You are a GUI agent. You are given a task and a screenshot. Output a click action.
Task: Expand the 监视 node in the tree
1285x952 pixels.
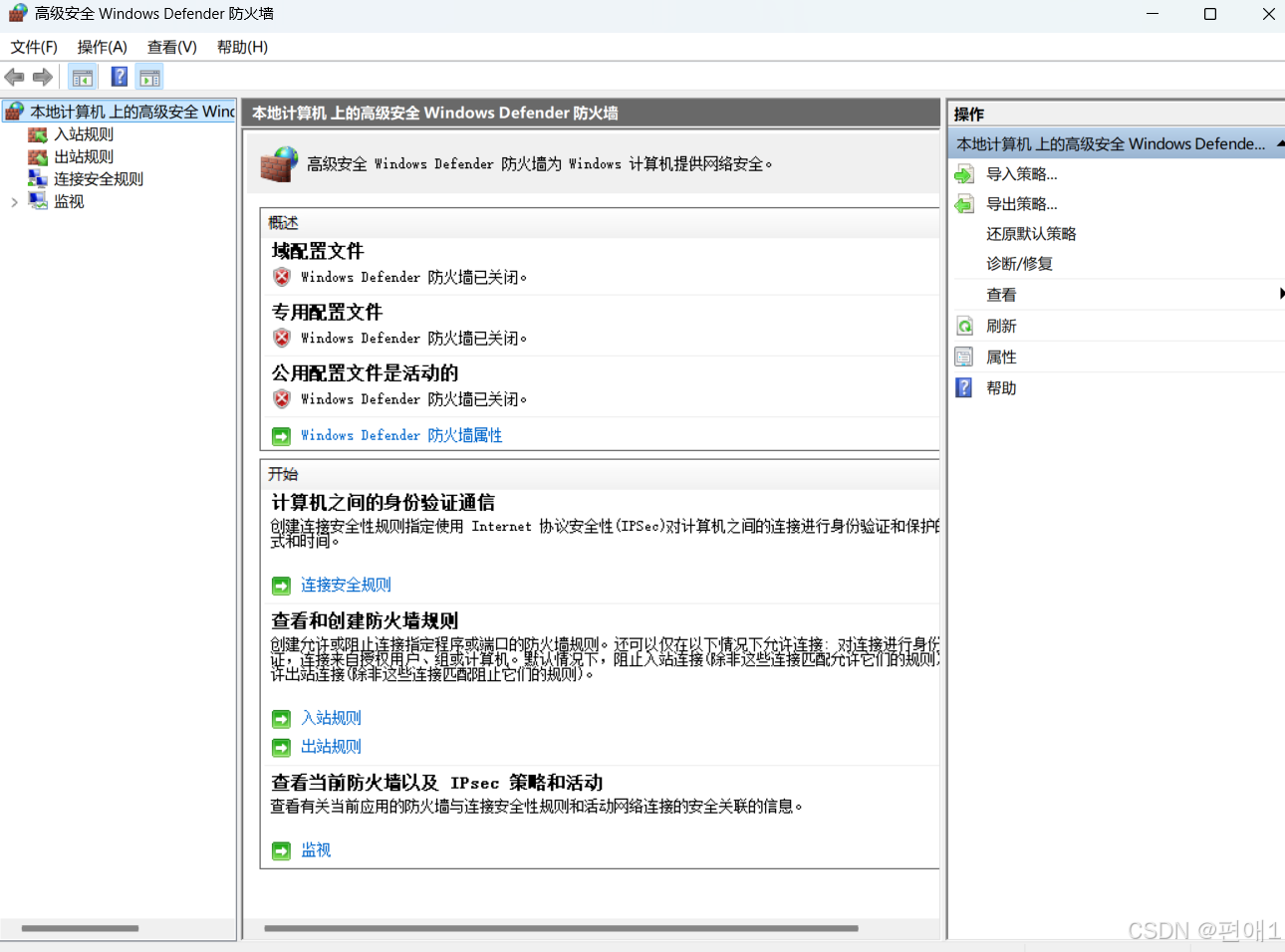[14, 200]
